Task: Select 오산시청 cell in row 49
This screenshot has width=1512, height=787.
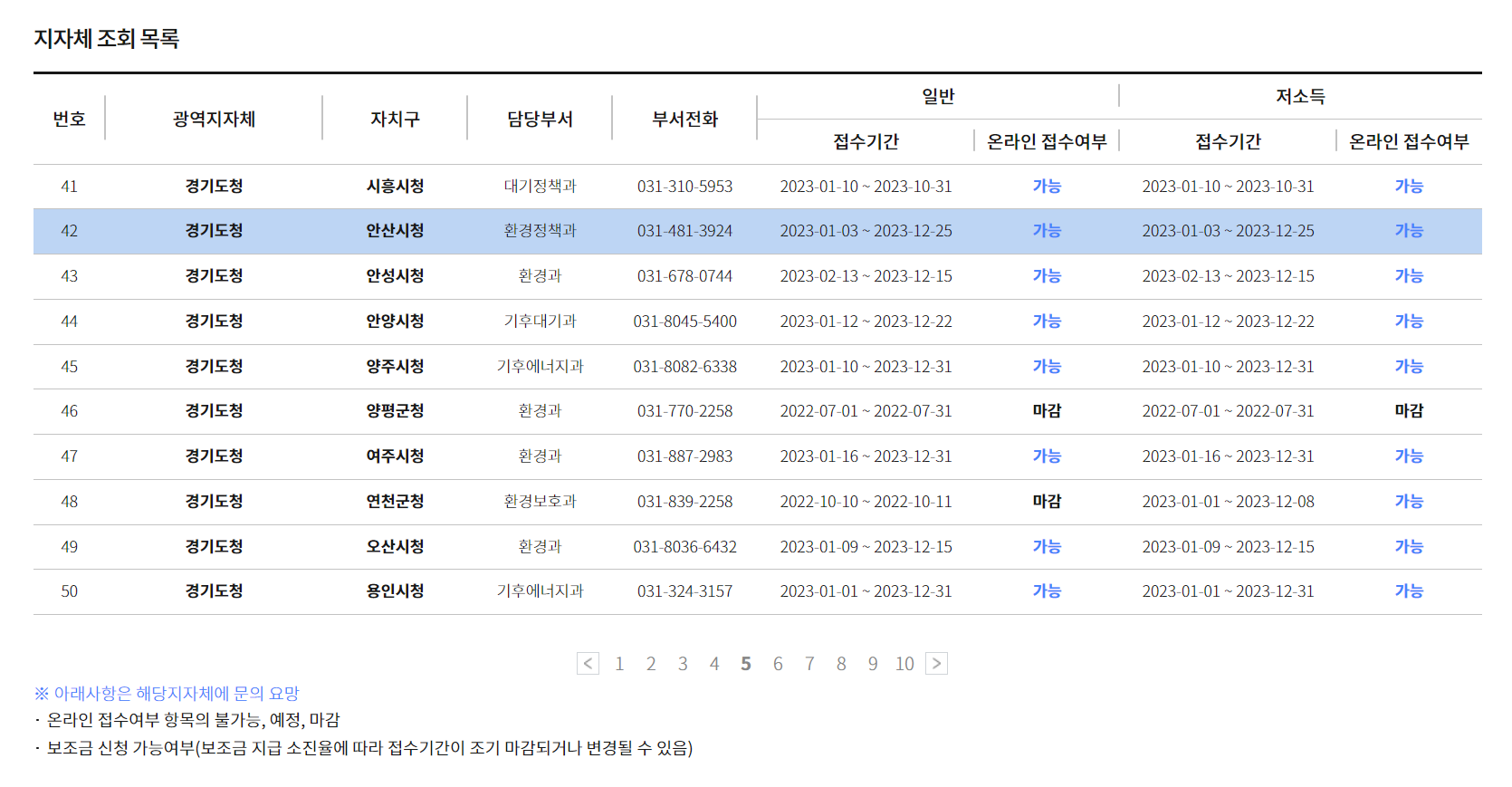Action: pyautogui.click(x=395, y=547)
